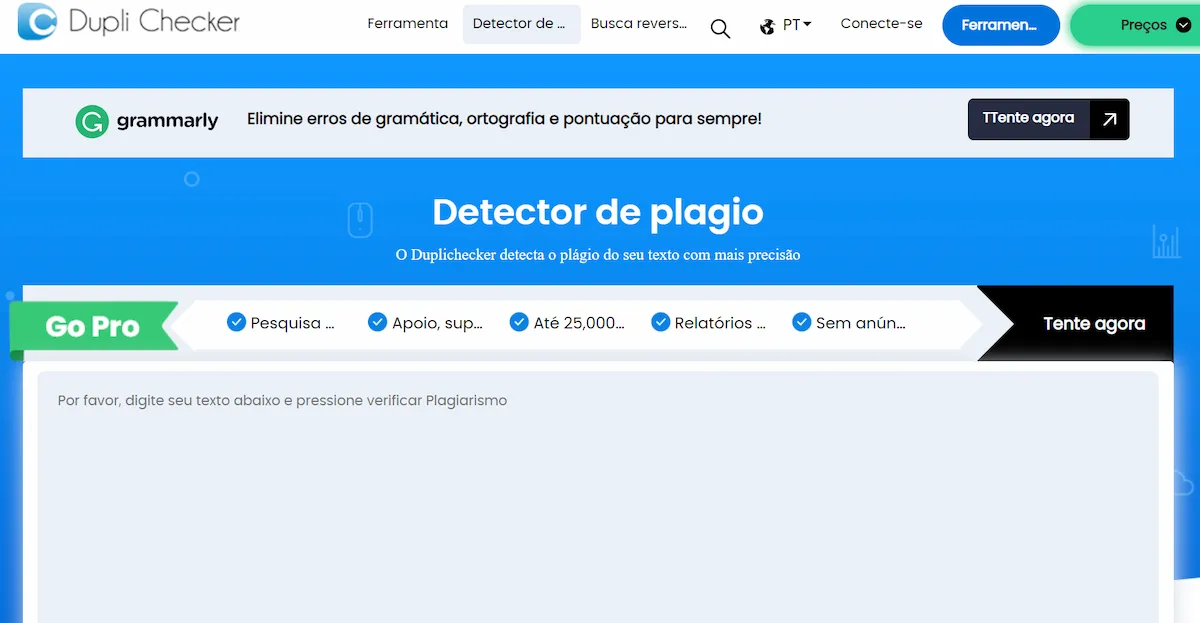
Task: Click the checkmark beside Pesquisa
Action: 236,321
